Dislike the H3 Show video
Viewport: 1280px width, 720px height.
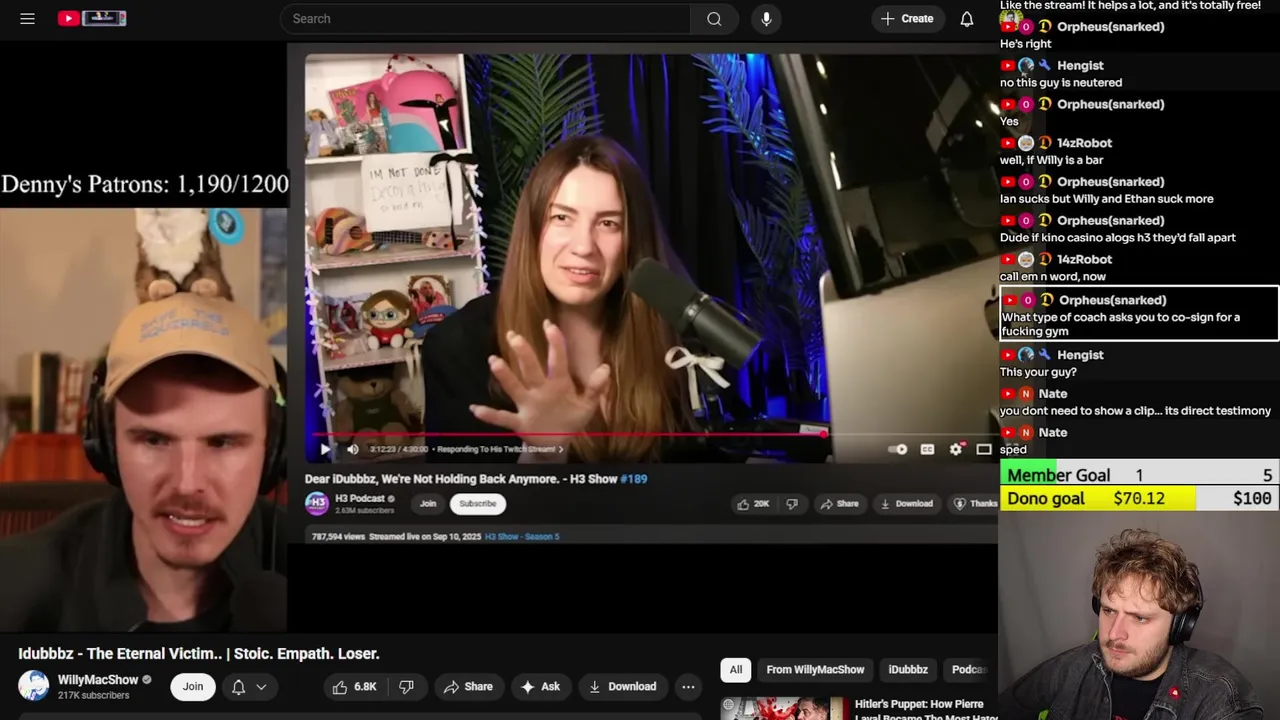coord(792,504)
